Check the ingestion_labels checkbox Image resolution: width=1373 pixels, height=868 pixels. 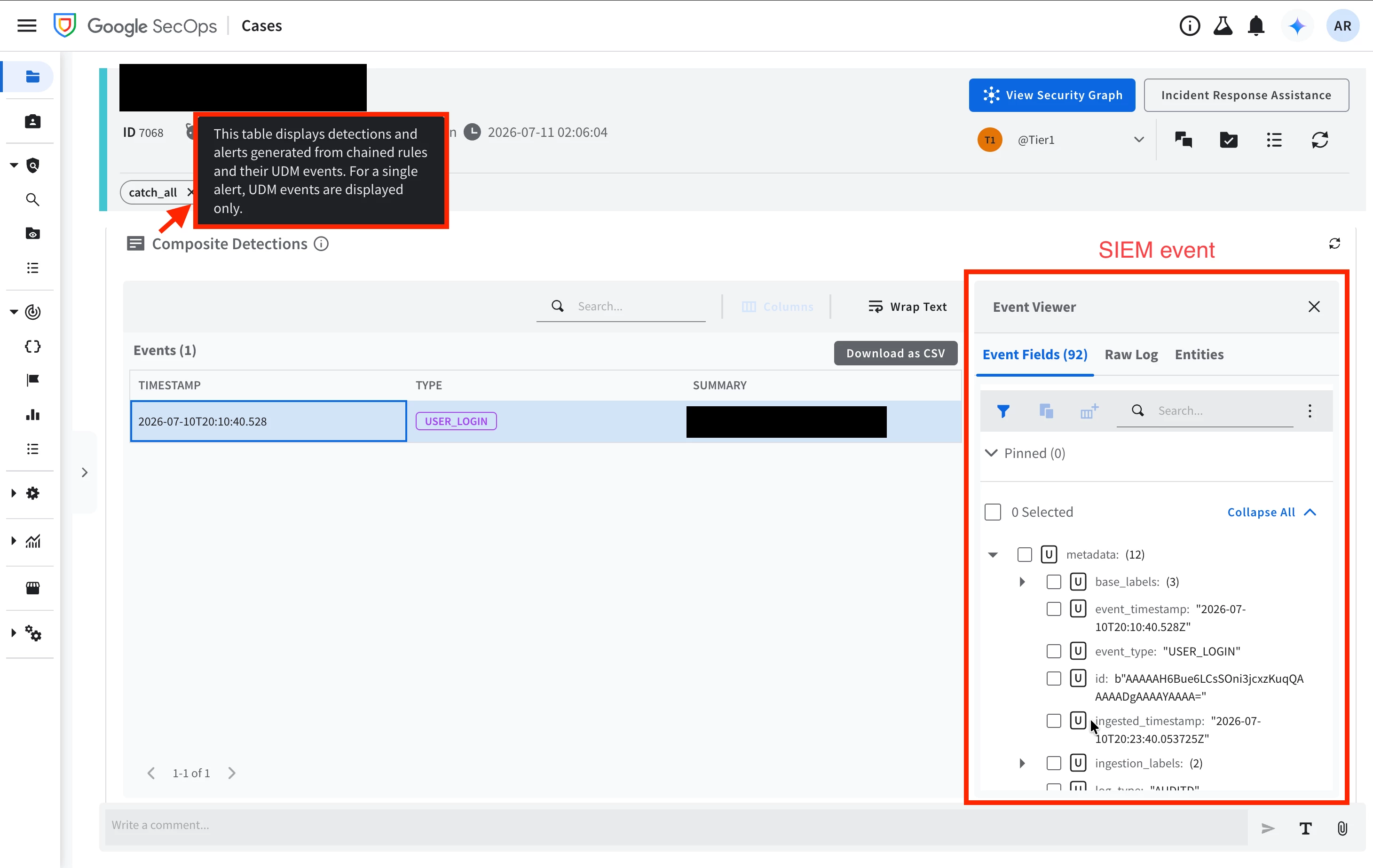tap(1054, 763)
